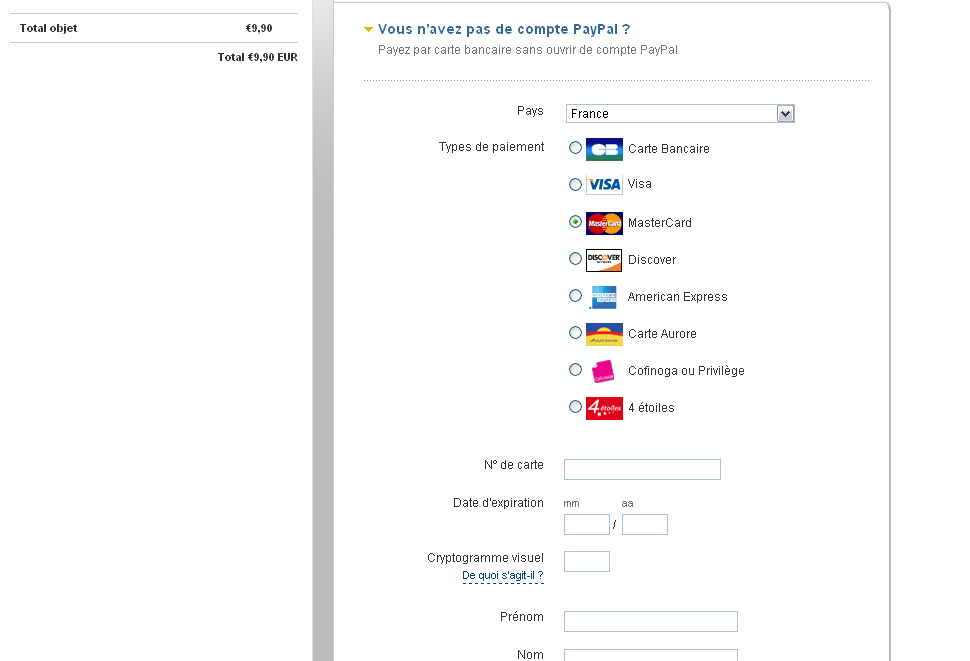Click the Prénom input field
970x661 pixels.
pyautogui.click(x=650, y=622)
